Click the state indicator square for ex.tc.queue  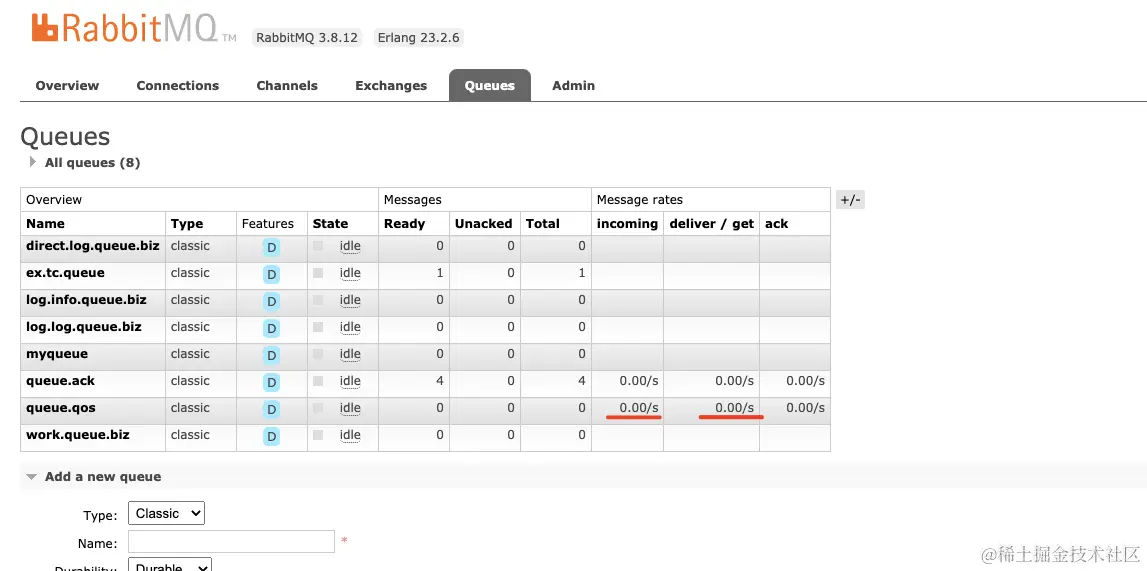pos(318,273)
